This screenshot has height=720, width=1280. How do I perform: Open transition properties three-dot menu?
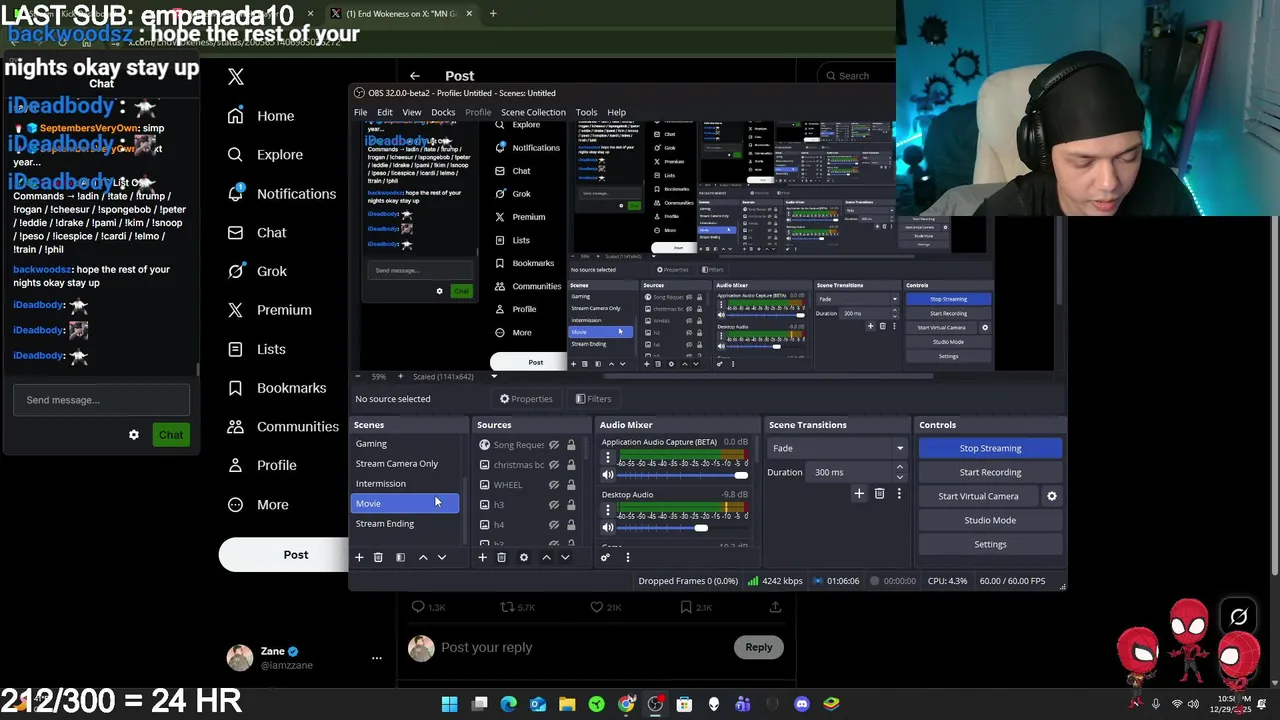click(x=899, y=493)
